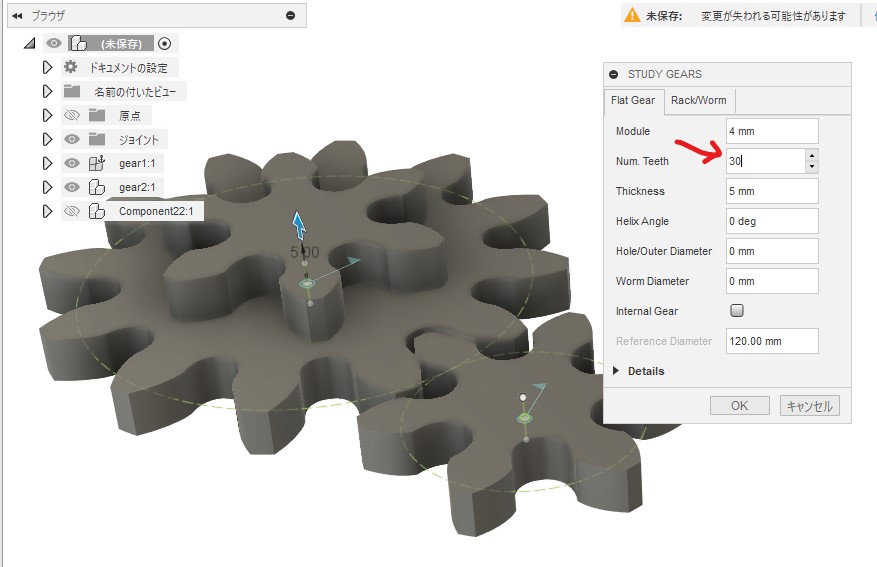The height and width of the screenshot is (567, 877).
Task: Click the browser panel minus options icon
Action: [290, 15]
